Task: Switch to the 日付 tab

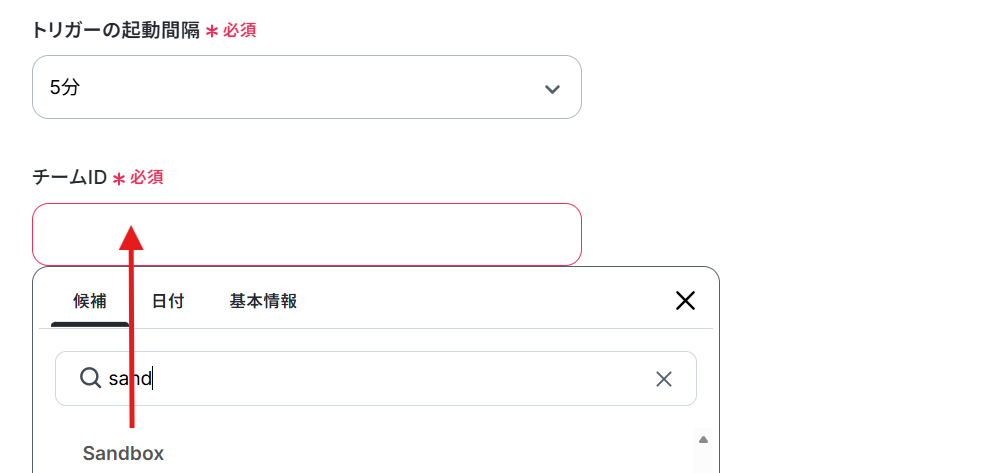Action: [168, 302]
